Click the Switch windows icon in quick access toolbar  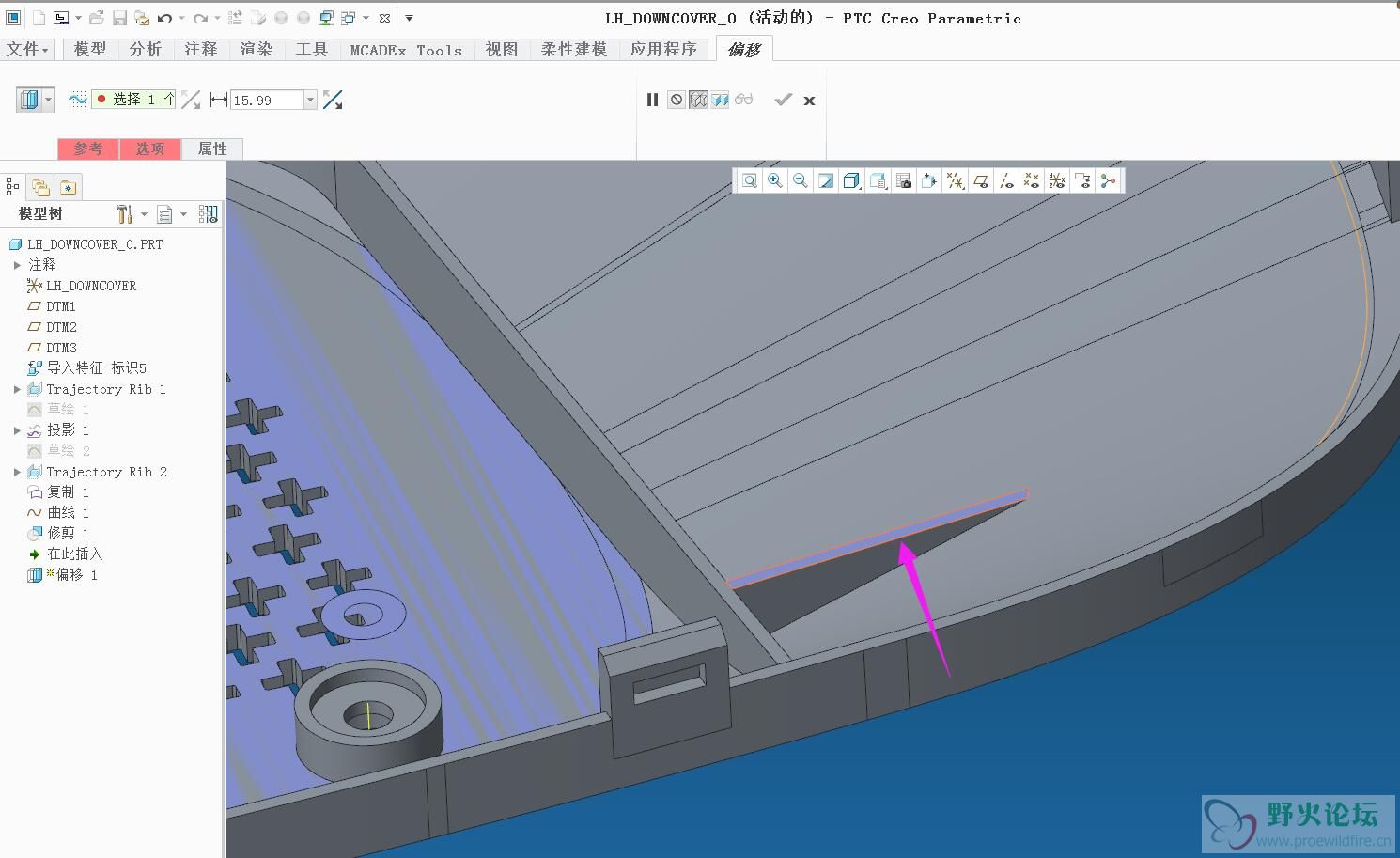348,18
